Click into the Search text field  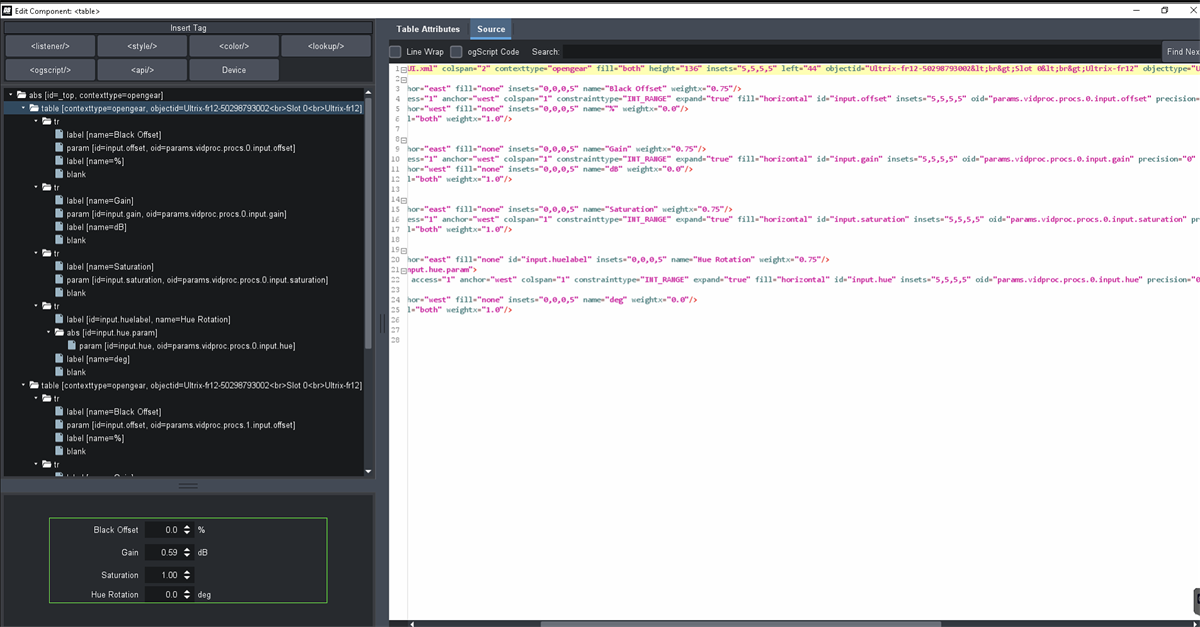coord(860,51)
